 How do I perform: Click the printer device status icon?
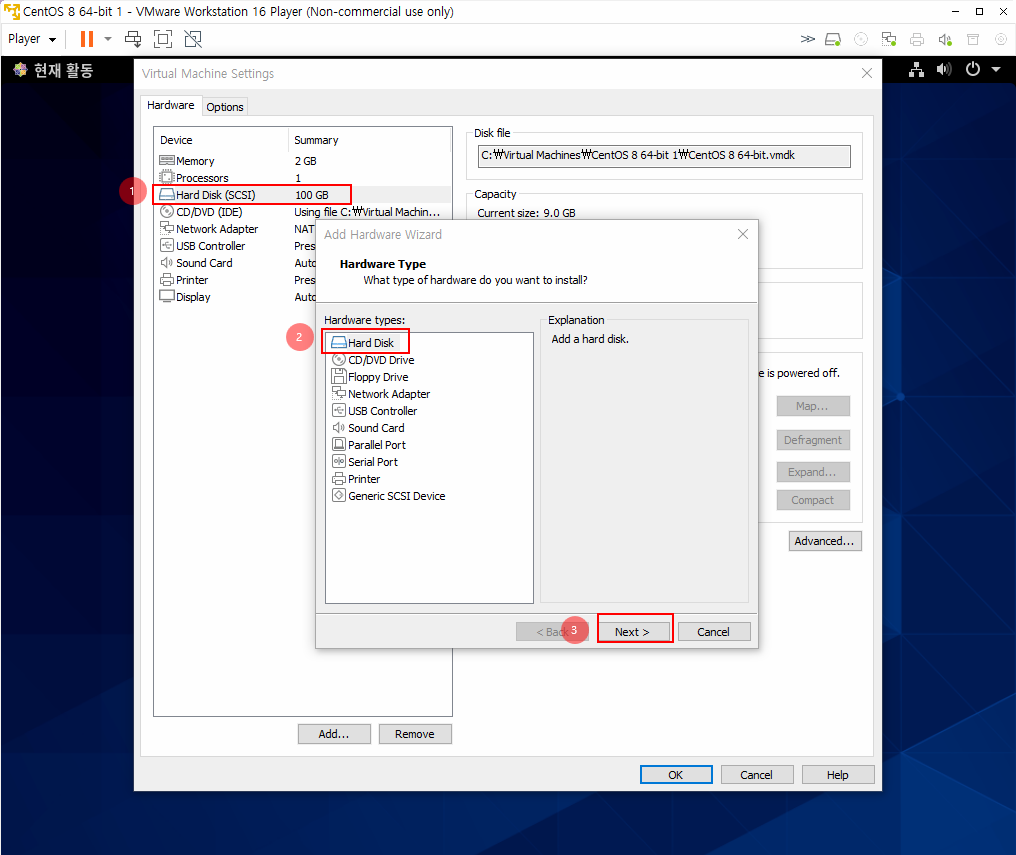tap(917, 40)
